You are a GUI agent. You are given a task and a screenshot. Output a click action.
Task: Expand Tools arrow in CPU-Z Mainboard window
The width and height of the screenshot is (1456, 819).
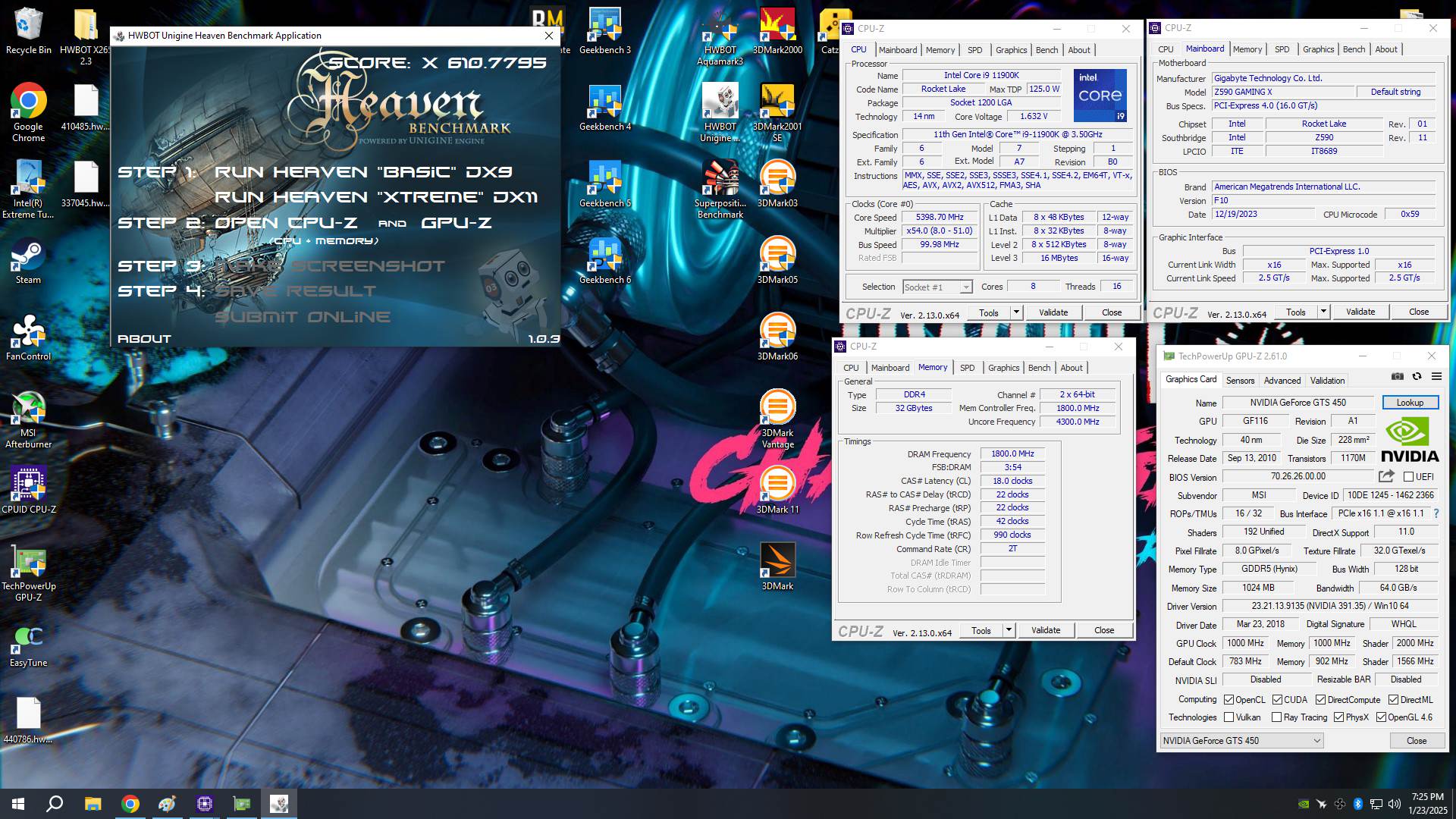(1323, 312)
